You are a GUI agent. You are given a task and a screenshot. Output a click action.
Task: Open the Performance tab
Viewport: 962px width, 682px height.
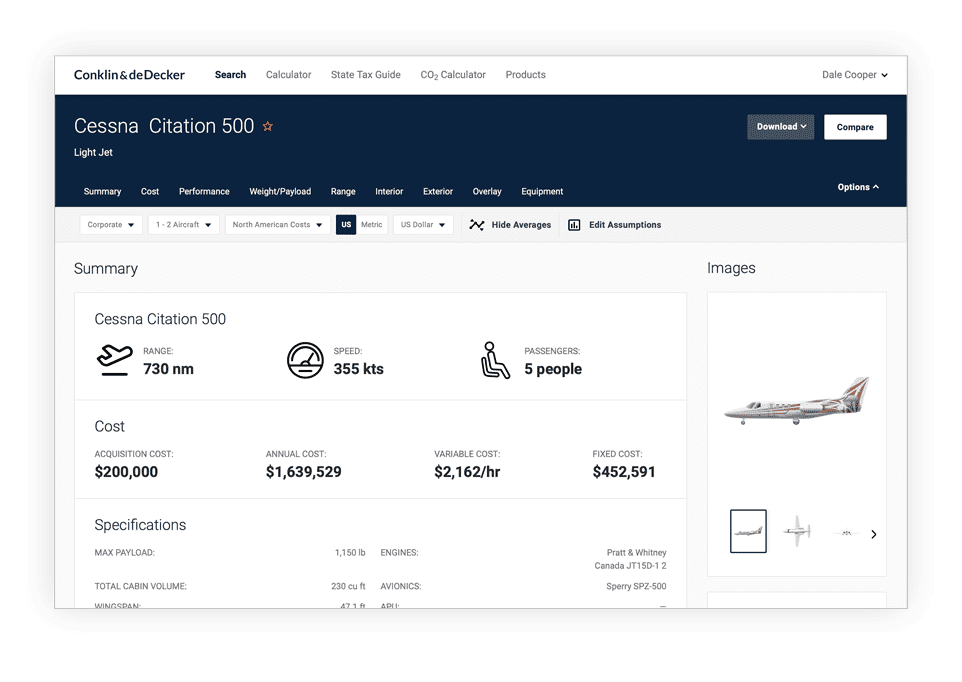click(x=204, y=191)
